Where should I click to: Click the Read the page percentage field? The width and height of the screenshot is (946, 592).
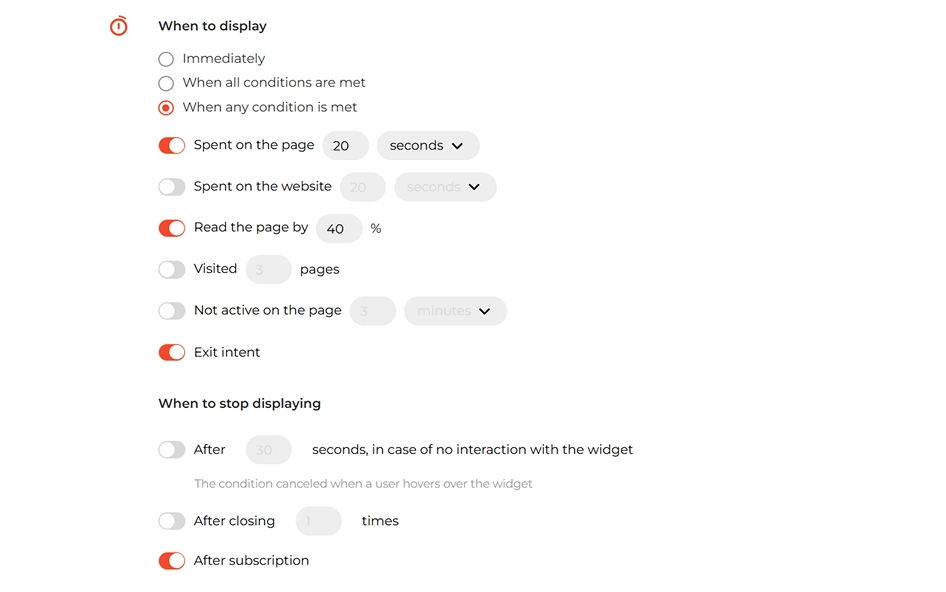(339, 228)
